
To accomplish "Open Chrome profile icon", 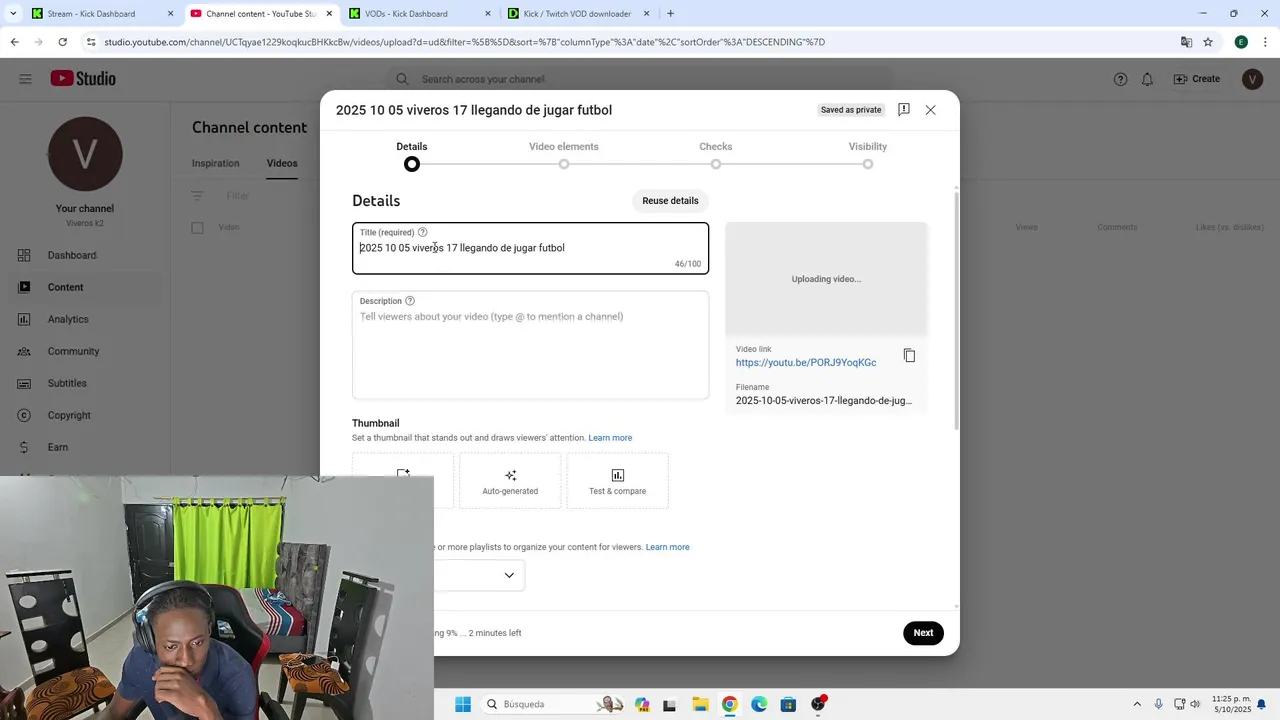I will click(x=1241, y=42).
